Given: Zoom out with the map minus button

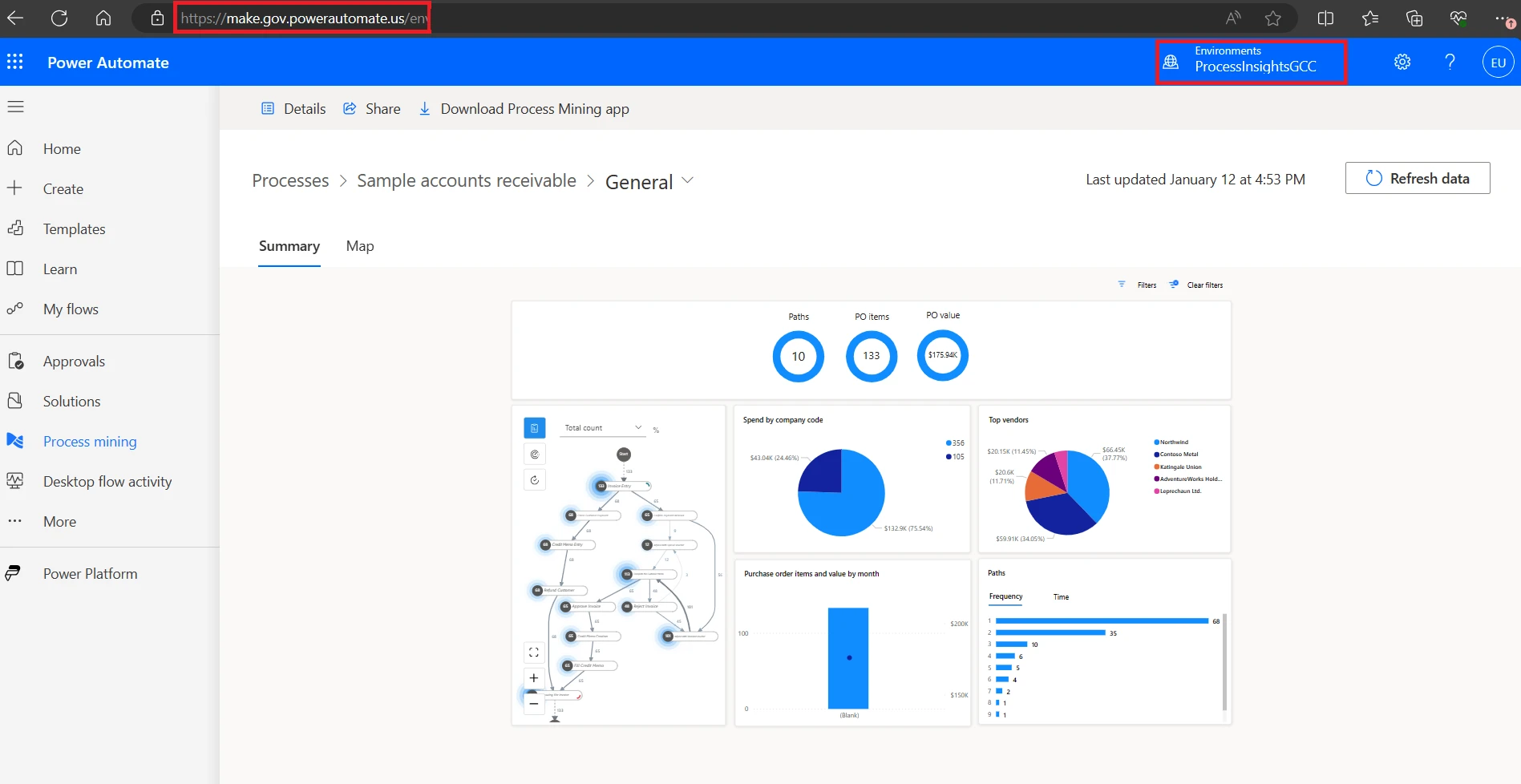Looking at the screenshot, I should tap(534, 704).
